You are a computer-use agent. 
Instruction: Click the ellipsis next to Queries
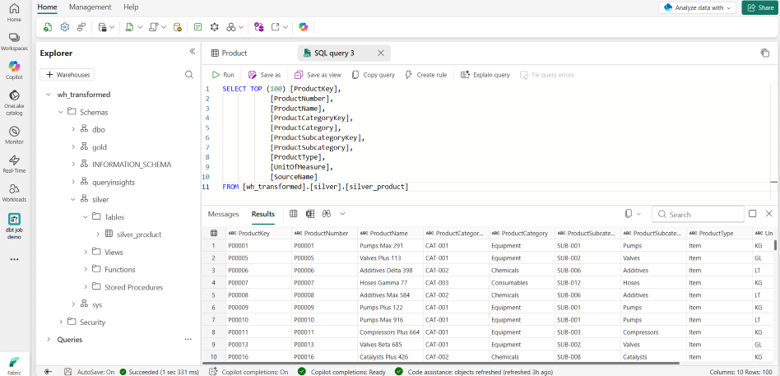point(188,339)
